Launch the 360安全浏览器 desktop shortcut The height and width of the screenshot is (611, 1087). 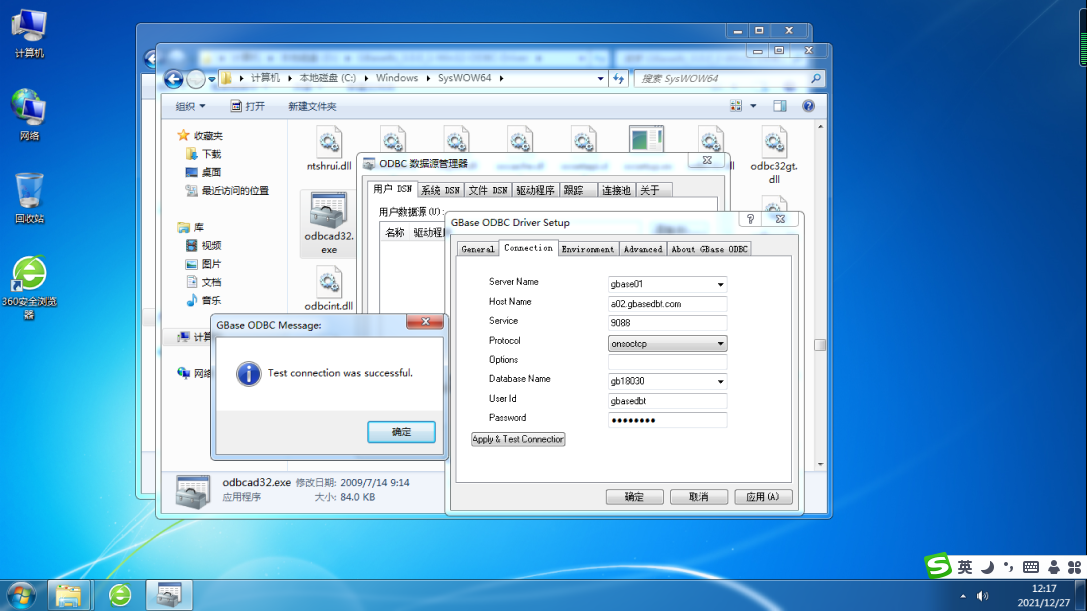click(29, 287)
